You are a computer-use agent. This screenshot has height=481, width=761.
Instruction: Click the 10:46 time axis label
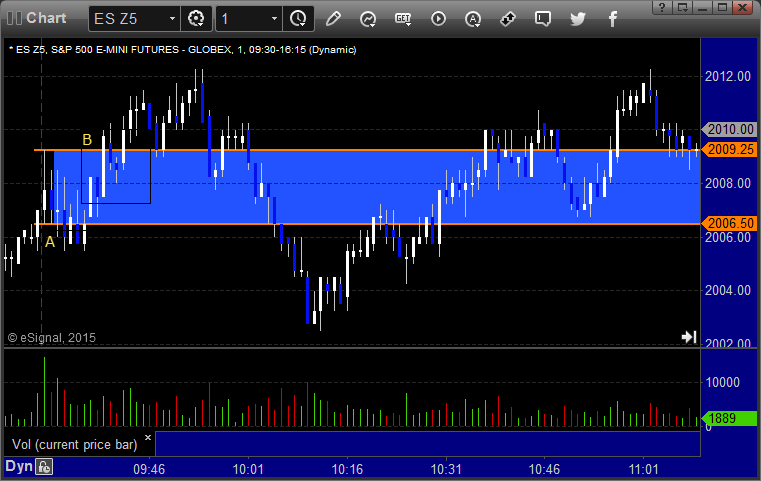pyautogui.click(x=544, y=469)
